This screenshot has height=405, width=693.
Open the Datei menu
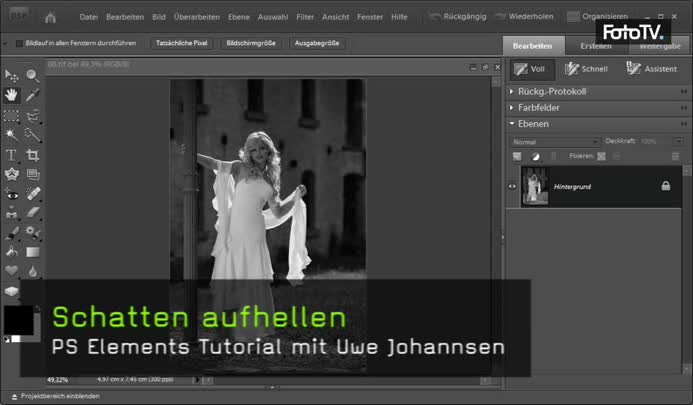(x=89, y=17)
